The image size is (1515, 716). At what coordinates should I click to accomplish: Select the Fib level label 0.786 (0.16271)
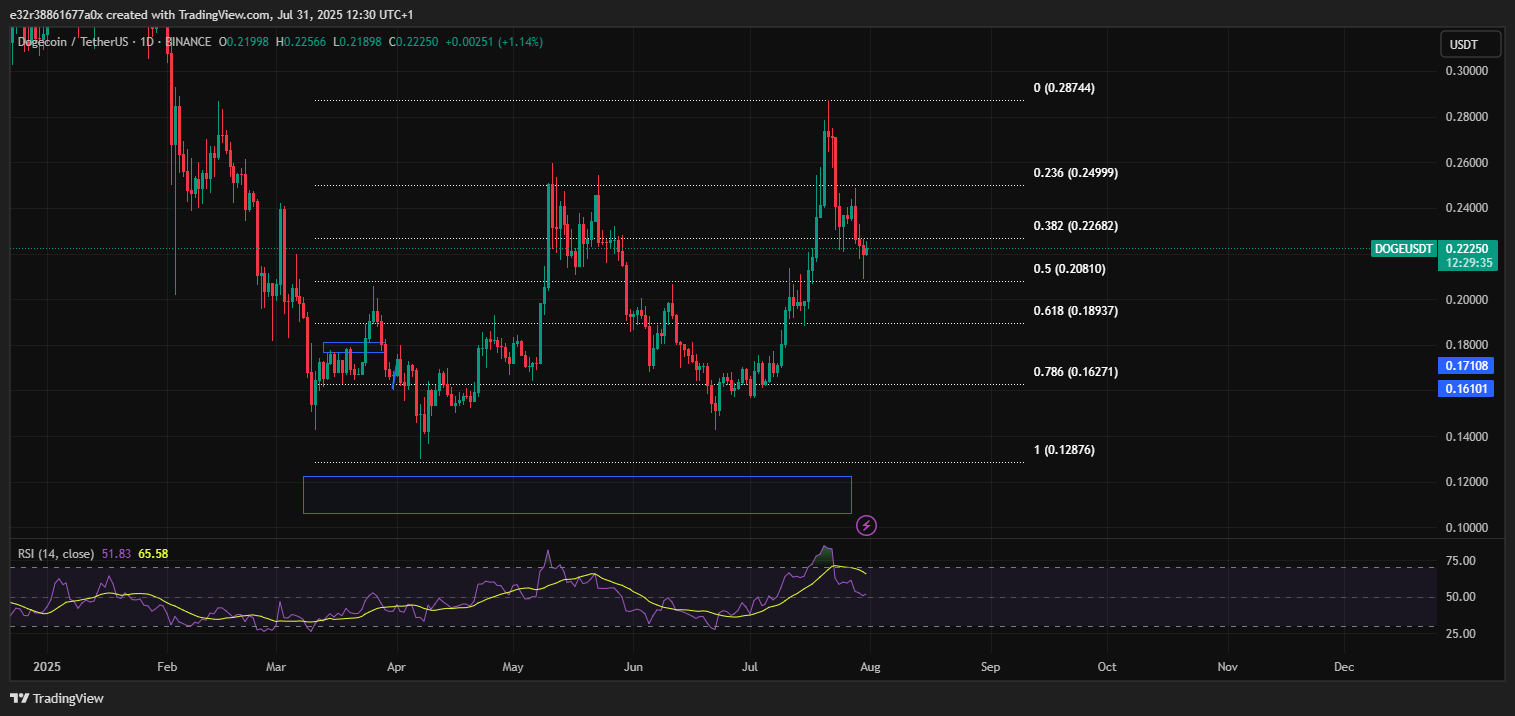1075,372
